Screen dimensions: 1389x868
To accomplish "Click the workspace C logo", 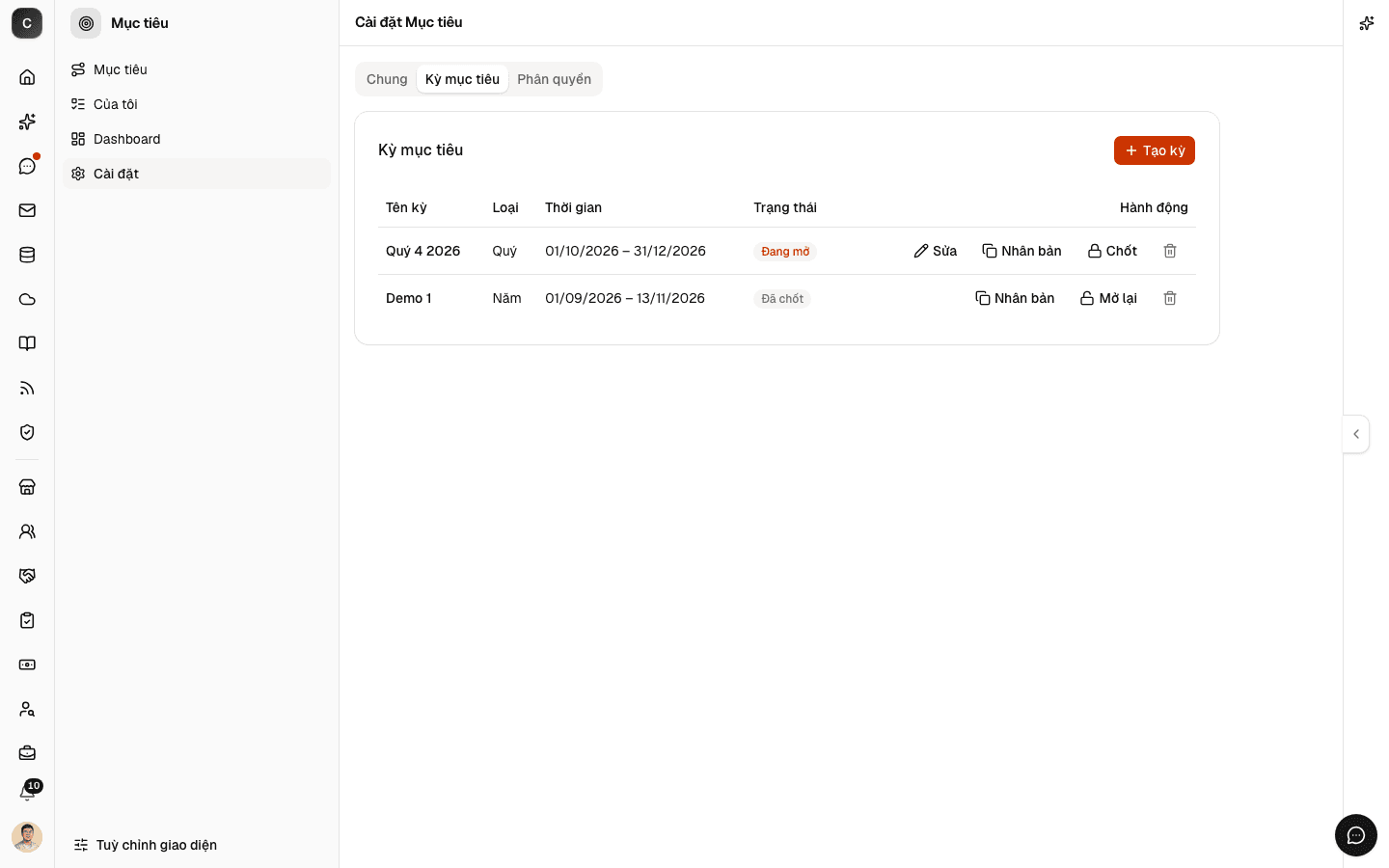I will [x=27, y=23].
